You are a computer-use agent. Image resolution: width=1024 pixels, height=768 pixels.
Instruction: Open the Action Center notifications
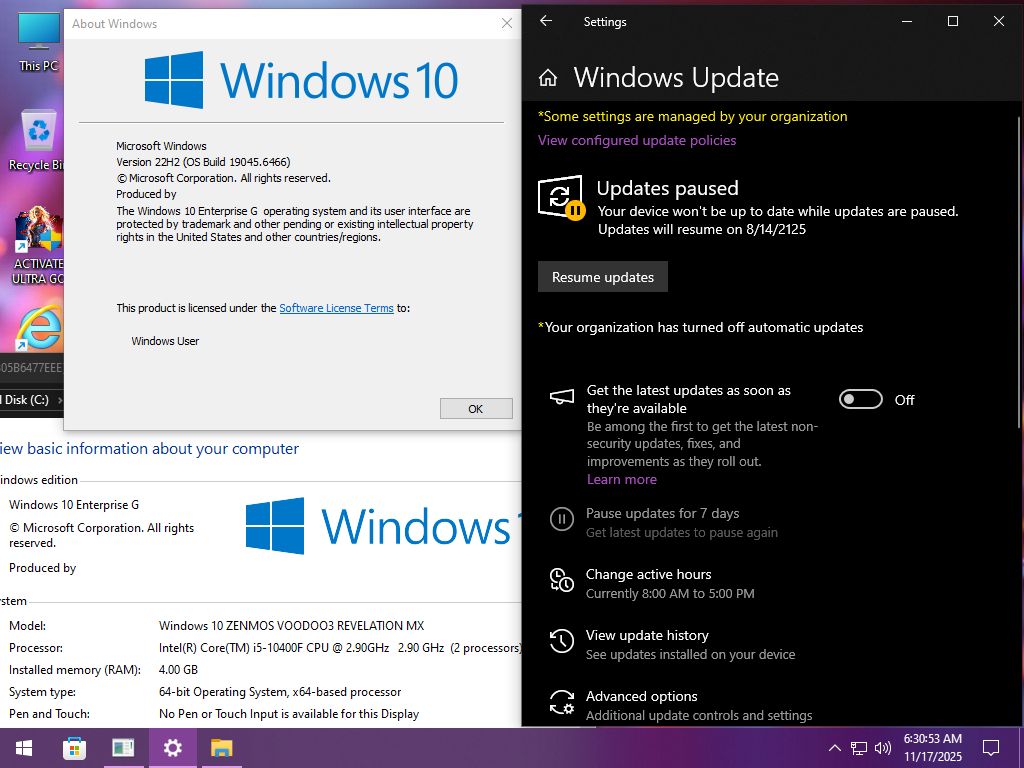tap(991, 748)
